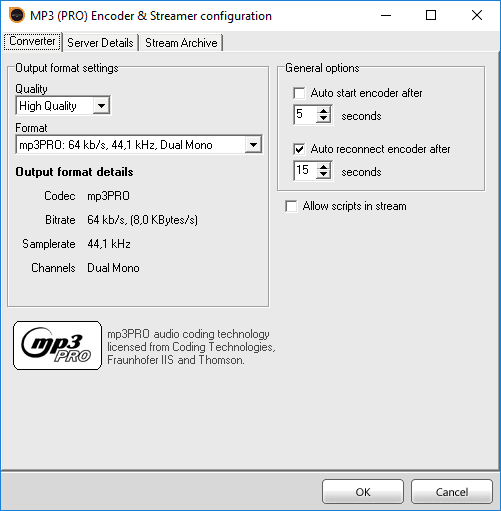This screenshot has width=501, height=511.
Task: Click the Codec value mp3PRO
Action: point(108,196)
